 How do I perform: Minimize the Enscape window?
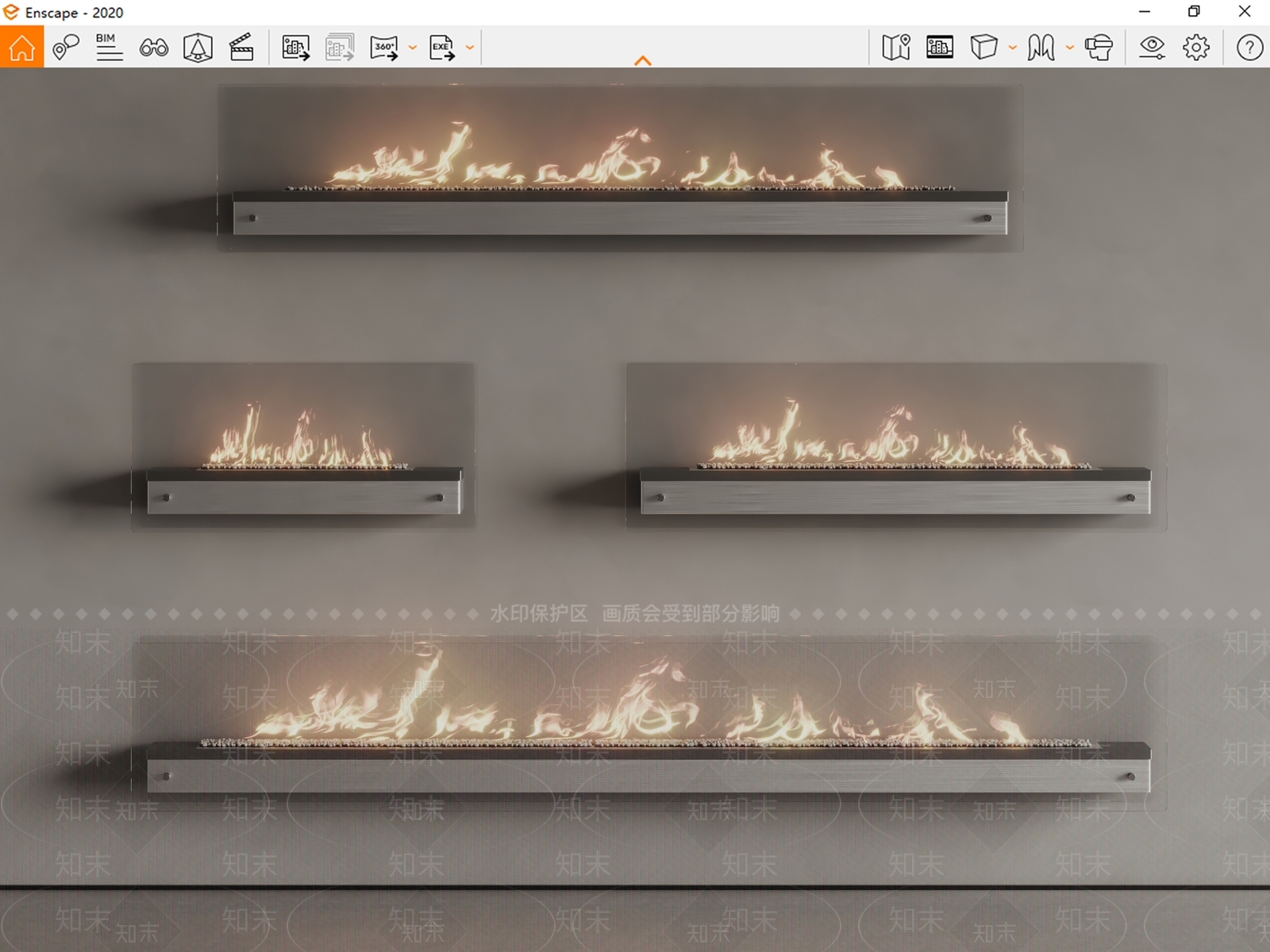(1145, 12)
